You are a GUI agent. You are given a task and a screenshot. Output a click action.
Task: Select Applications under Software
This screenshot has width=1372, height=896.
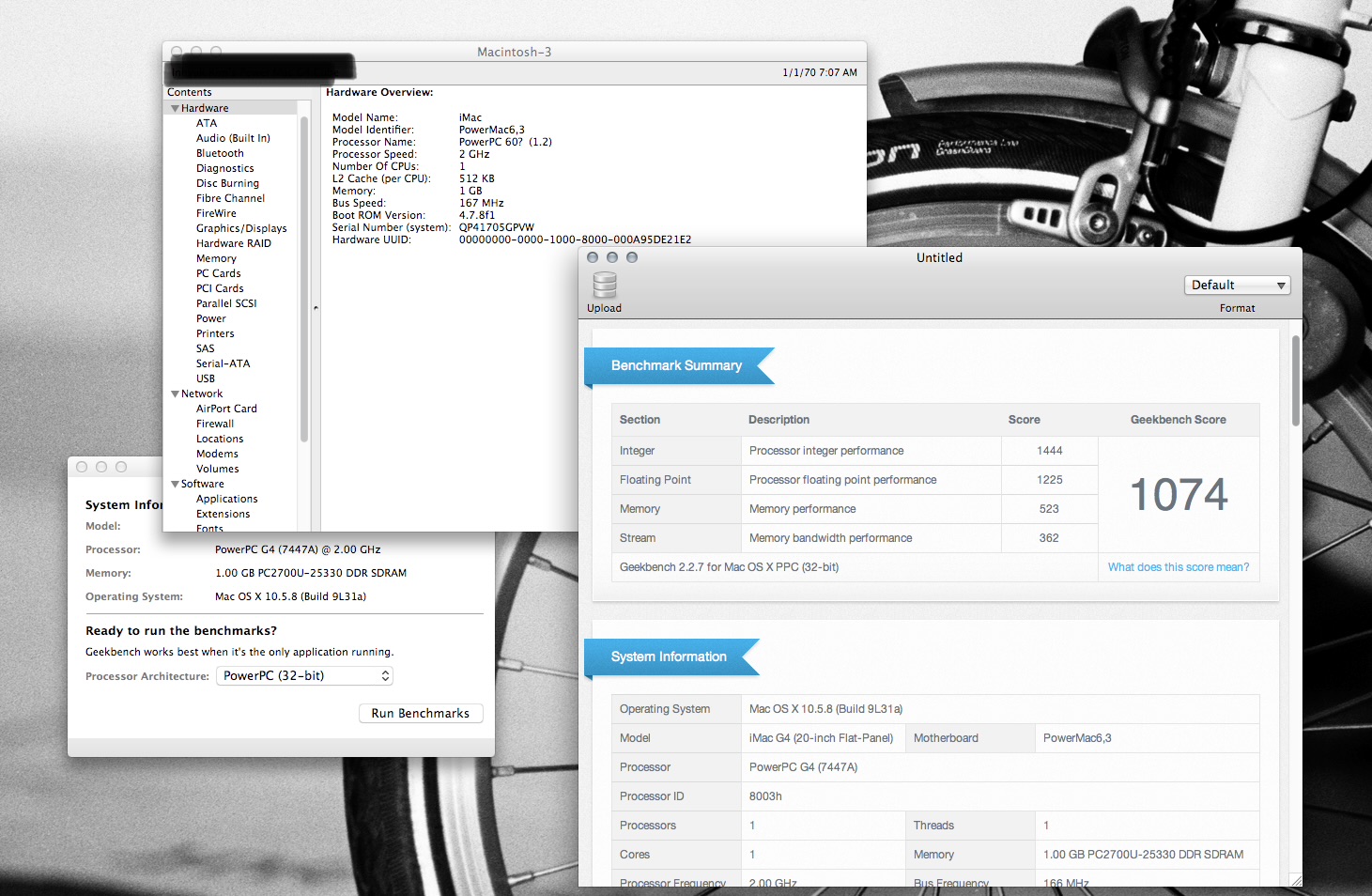tap(226, 499)
